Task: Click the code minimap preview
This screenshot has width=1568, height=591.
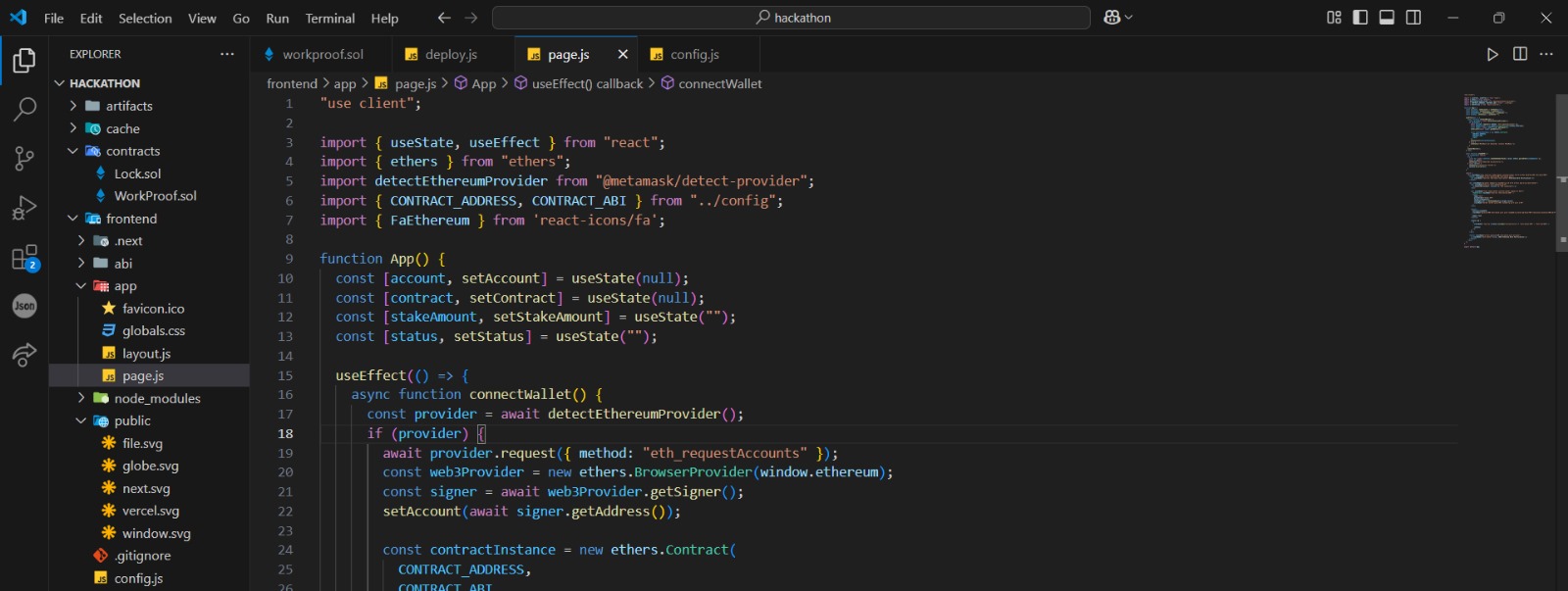Action: coord(1509,172)
